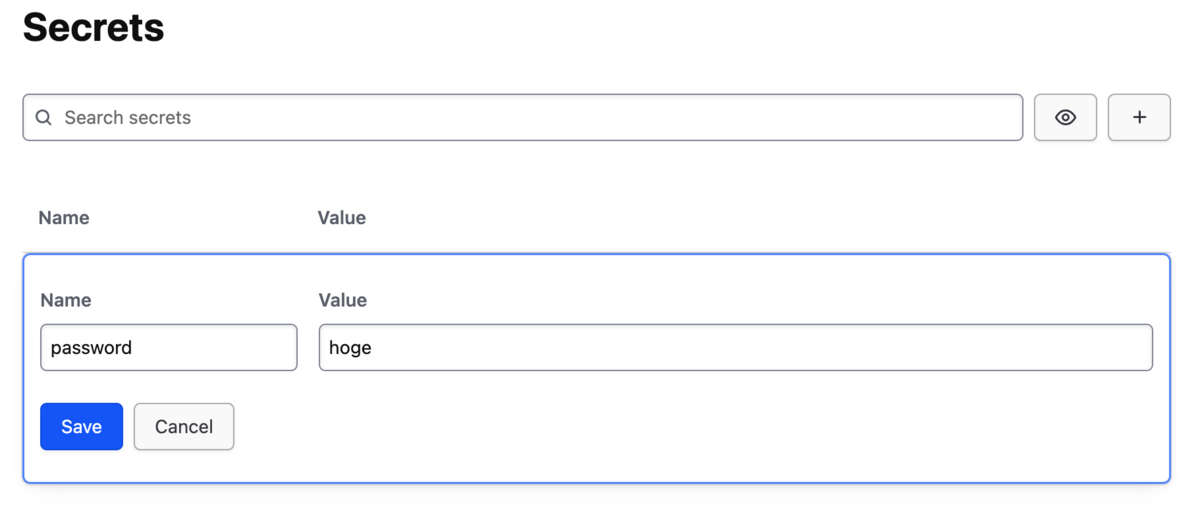Image resolution: width=1200 pixels, height=505 pixels.
Task: Click the Secrets page heading
Action: [x=93, y=26]
